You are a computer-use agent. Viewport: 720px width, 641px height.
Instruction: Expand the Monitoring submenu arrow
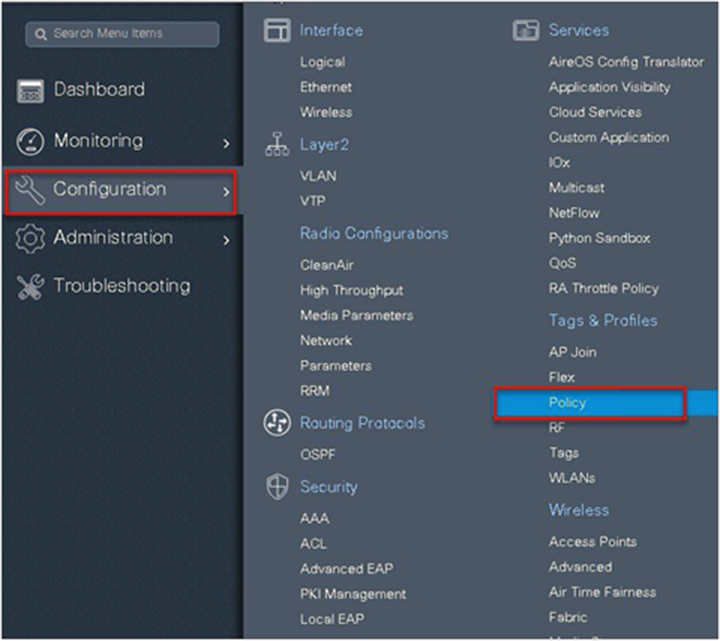(227, 142)
